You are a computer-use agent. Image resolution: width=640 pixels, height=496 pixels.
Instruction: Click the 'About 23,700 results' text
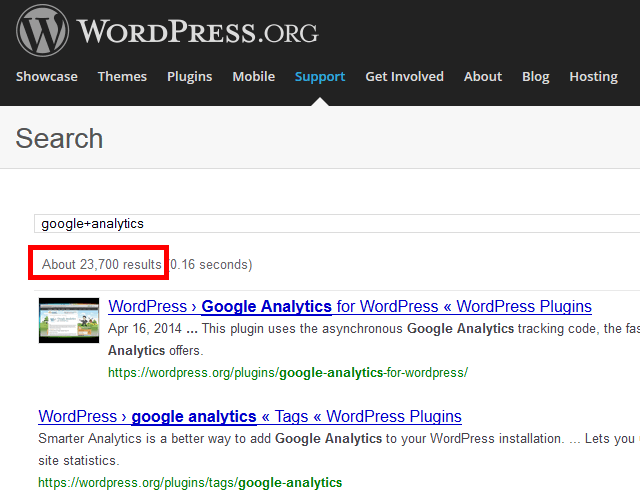click(x=102, y=265)
